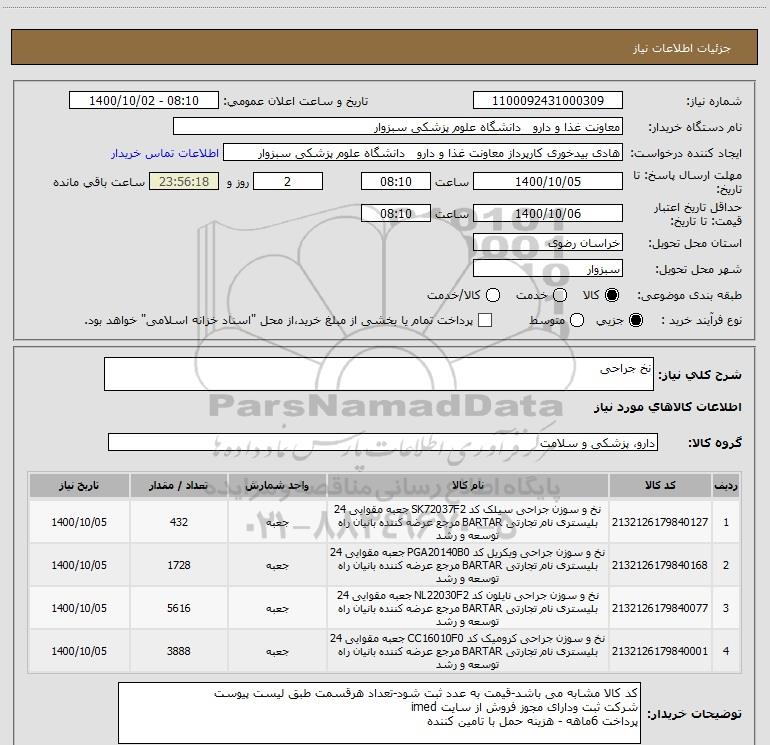Screen dimensions: 770x745
Task: Click the vicryl suture PGA20140B0 item name
Action: tap(468, 565)
